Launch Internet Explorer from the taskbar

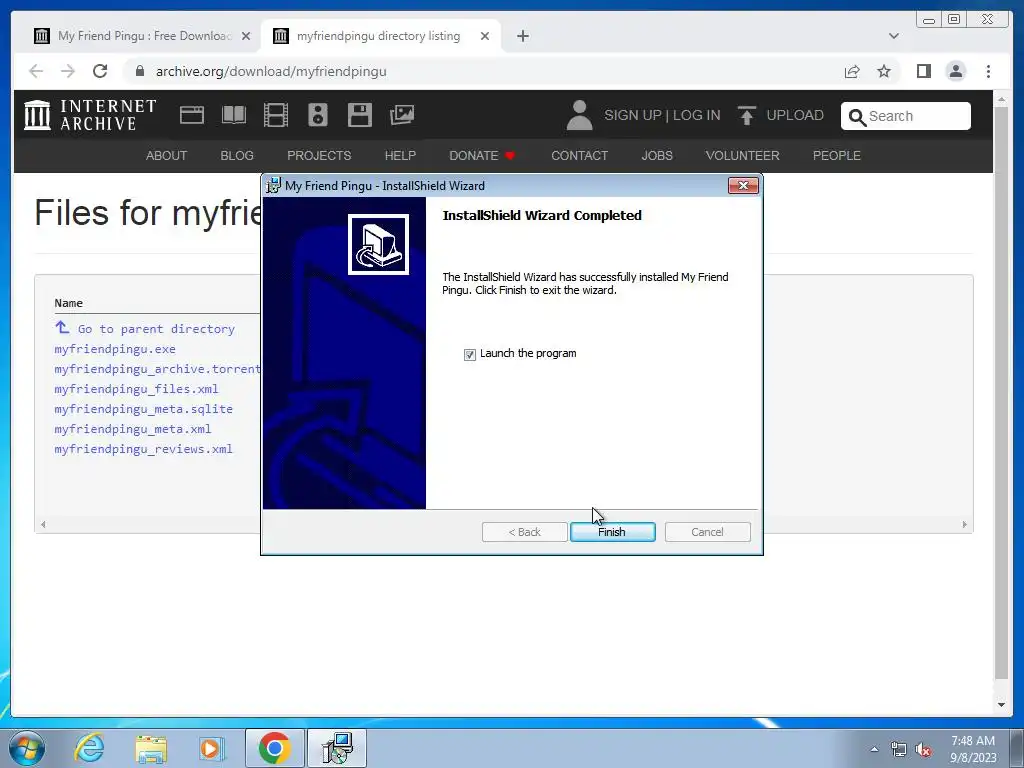pos(89,748)
